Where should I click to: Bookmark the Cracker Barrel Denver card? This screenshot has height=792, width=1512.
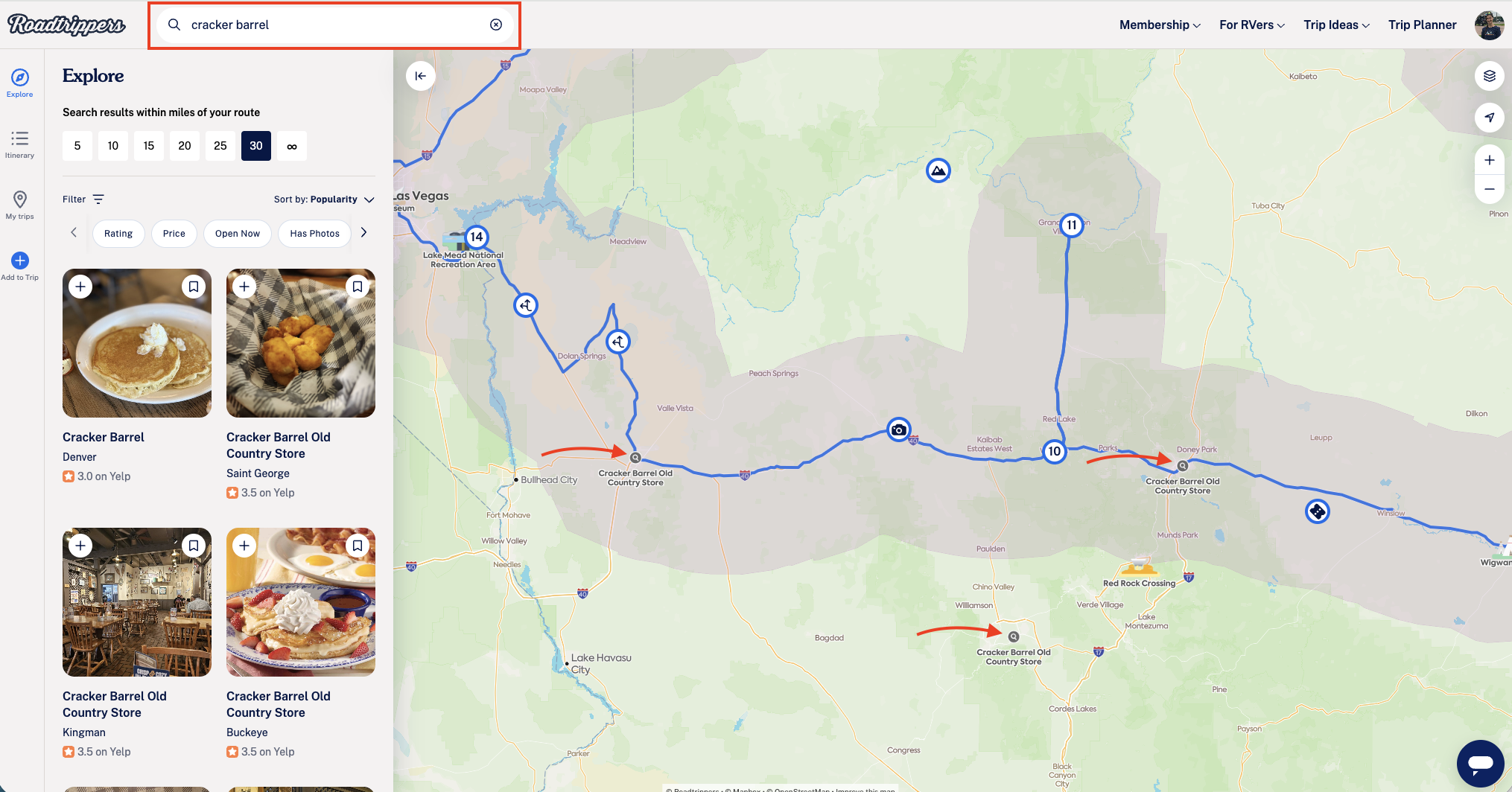(194, 287)
